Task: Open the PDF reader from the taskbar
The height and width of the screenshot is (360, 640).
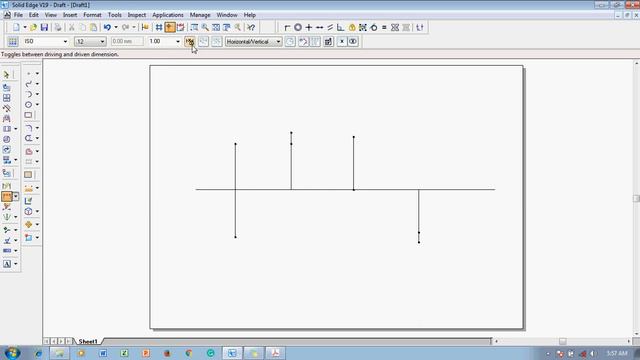Action: 276,353
